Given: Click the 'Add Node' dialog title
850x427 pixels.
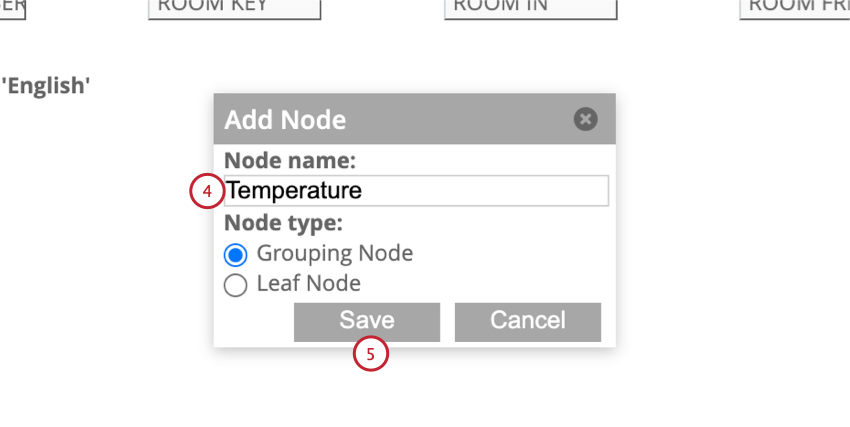Looking at the screenshot, I should tap(285, 119).
